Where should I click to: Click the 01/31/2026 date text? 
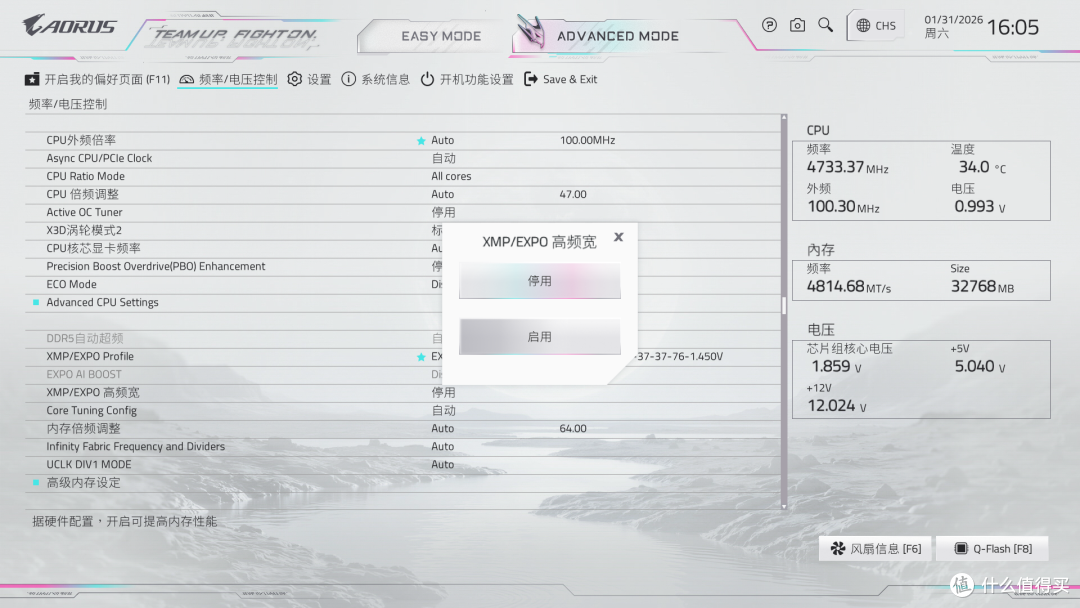click(x=953, y=19)
